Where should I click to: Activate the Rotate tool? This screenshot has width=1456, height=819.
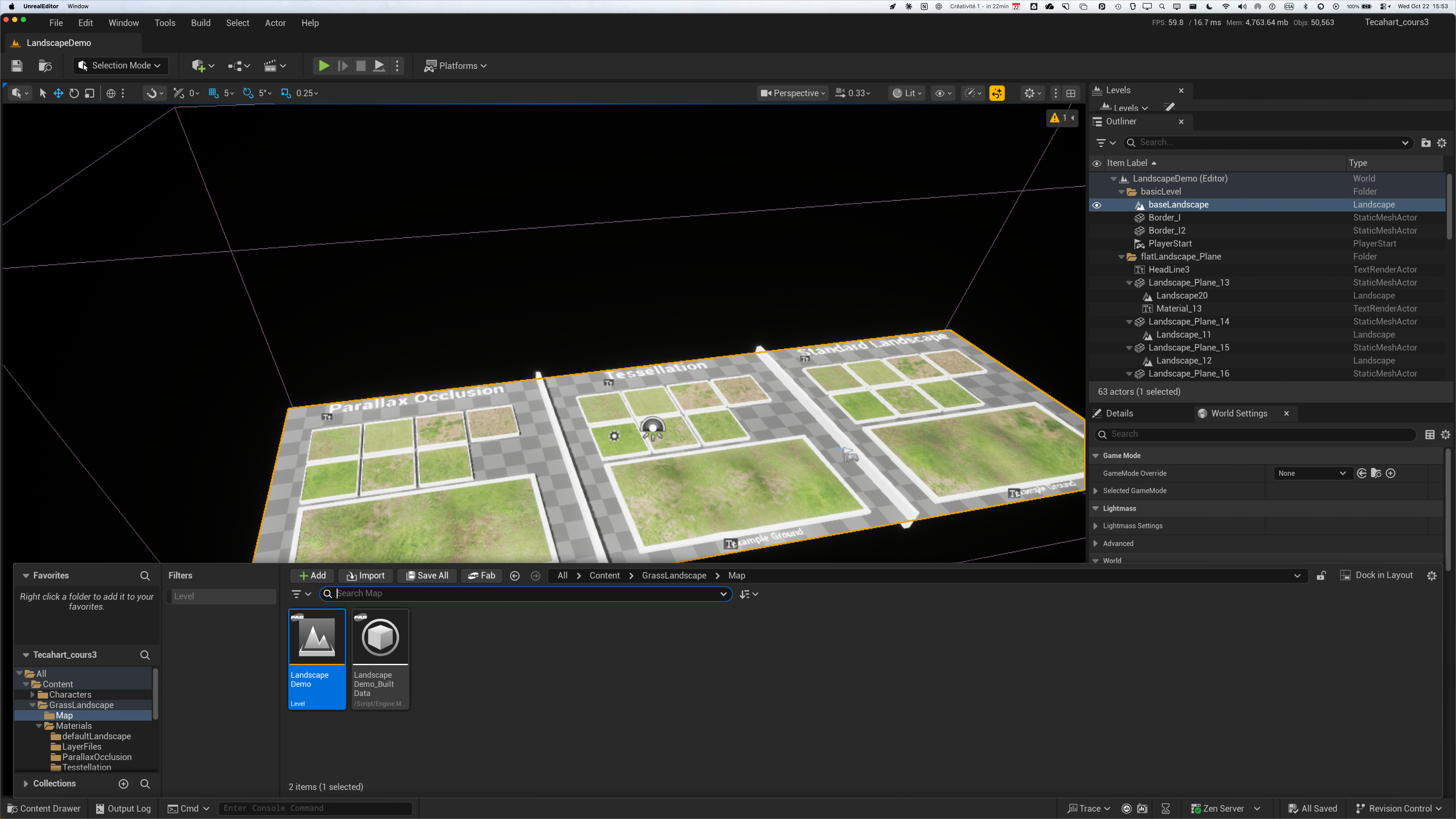click(74, 93)
